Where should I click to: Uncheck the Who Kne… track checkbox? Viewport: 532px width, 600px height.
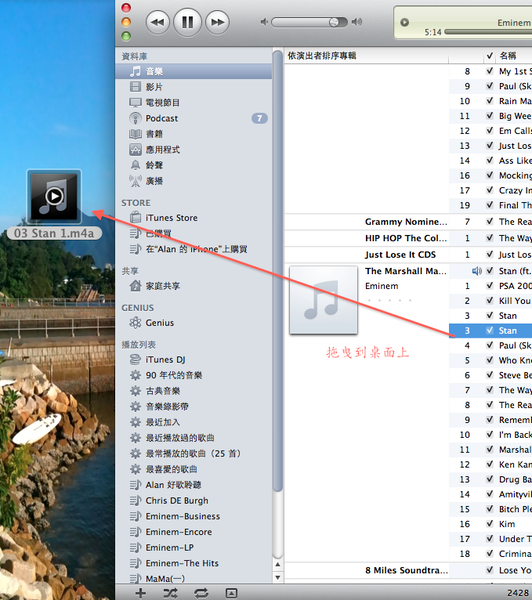pyautogui.click(x=490, y=360)
